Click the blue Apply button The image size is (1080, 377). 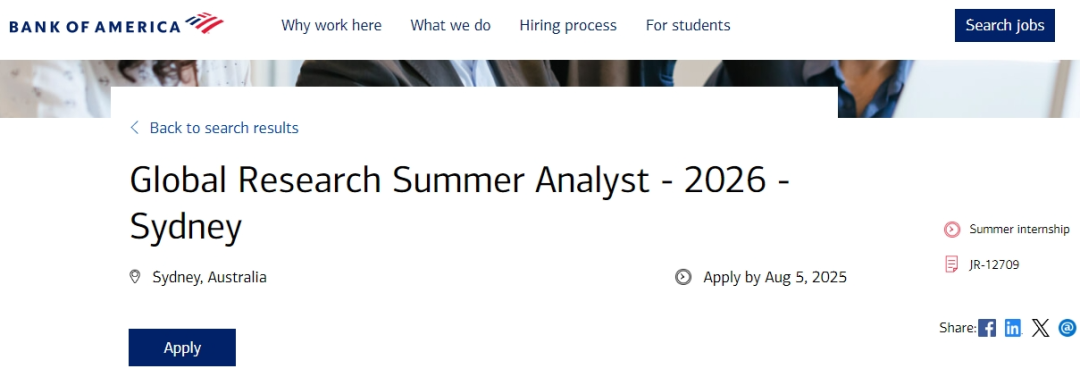[x=182, y=347]
